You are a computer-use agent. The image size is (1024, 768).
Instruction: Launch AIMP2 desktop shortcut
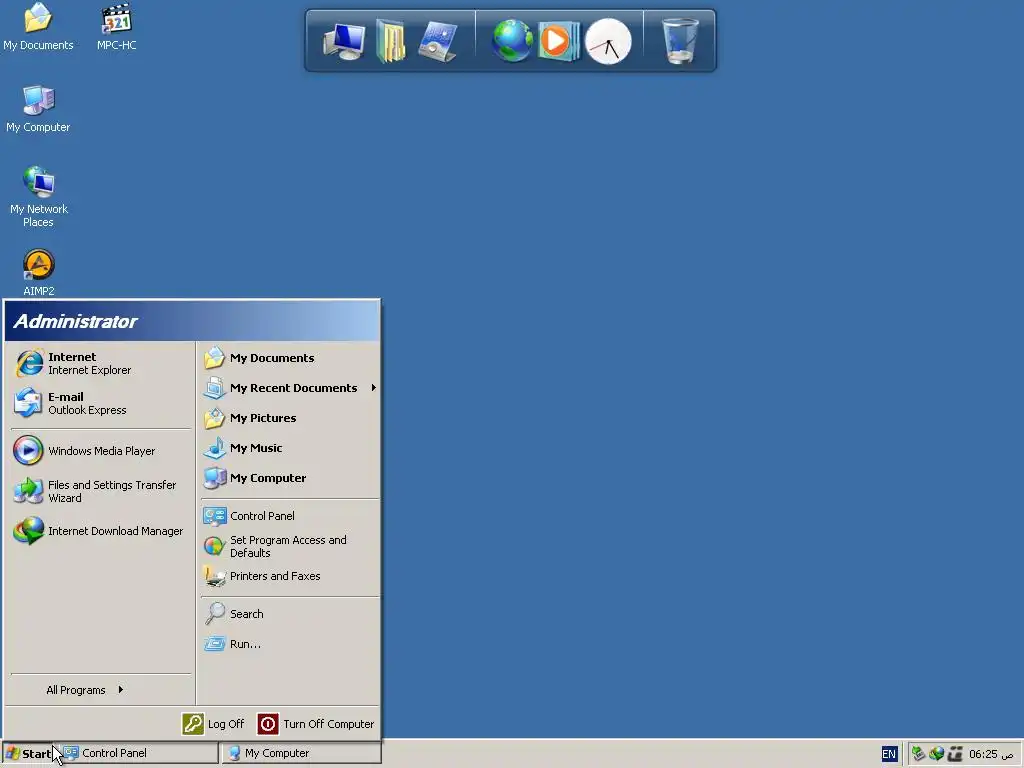[39, 272]
